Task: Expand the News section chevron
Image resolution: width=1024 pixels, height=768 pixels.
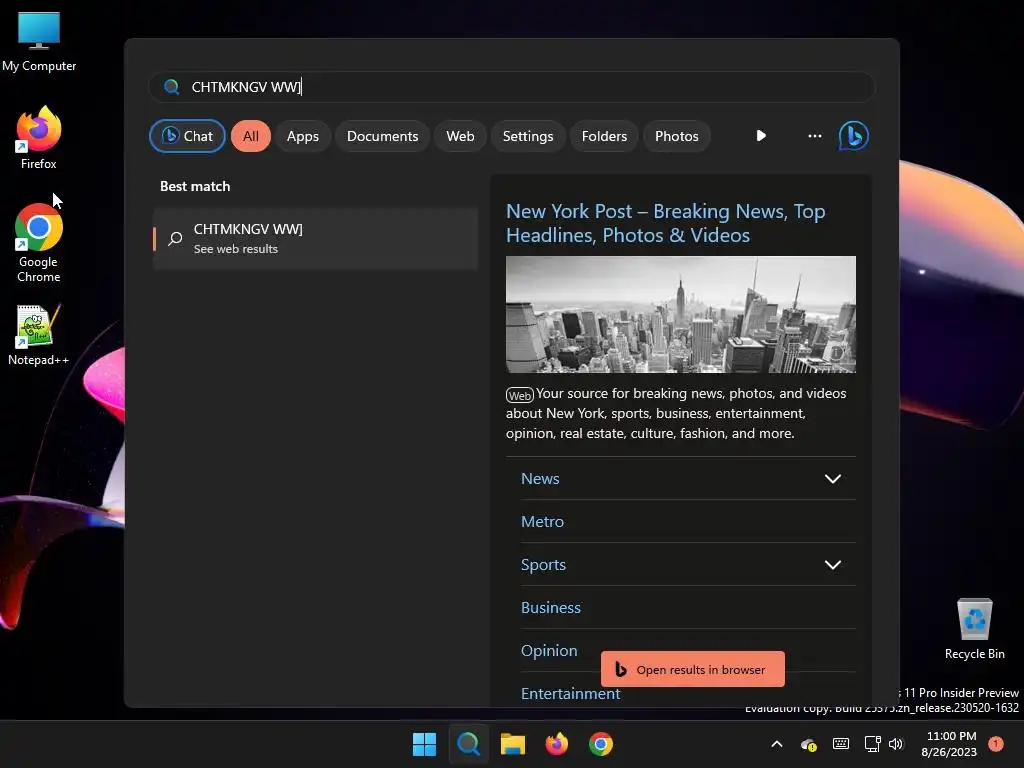Action: point(833,479)
